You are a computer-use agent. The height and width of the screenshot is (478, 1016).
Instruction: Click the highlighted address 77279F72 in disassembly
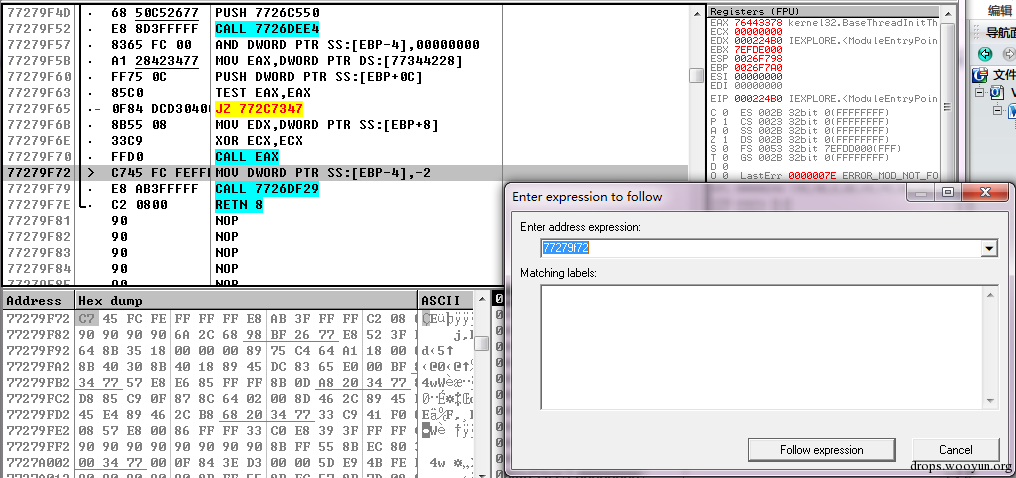point(38,173)
